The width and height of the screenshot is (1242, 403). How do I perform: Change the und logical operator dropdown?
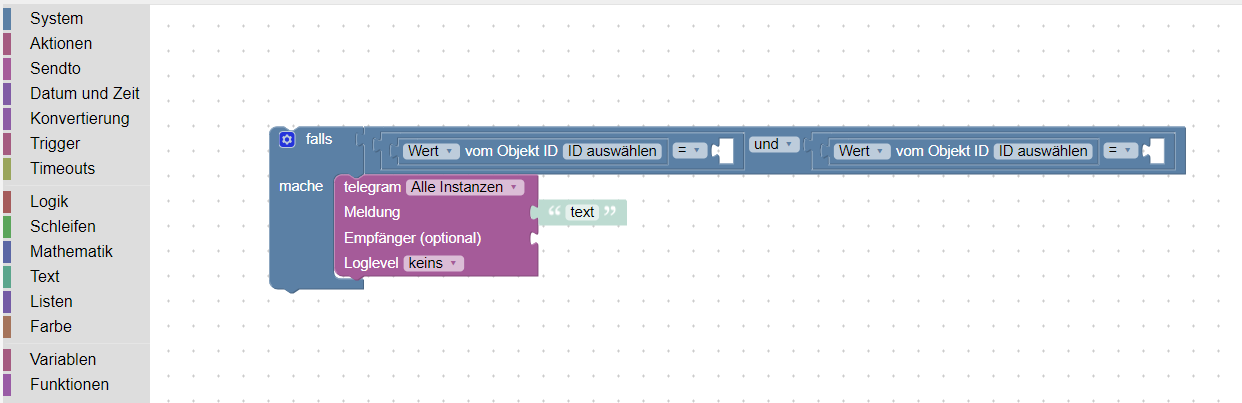(x=774, y=144)
